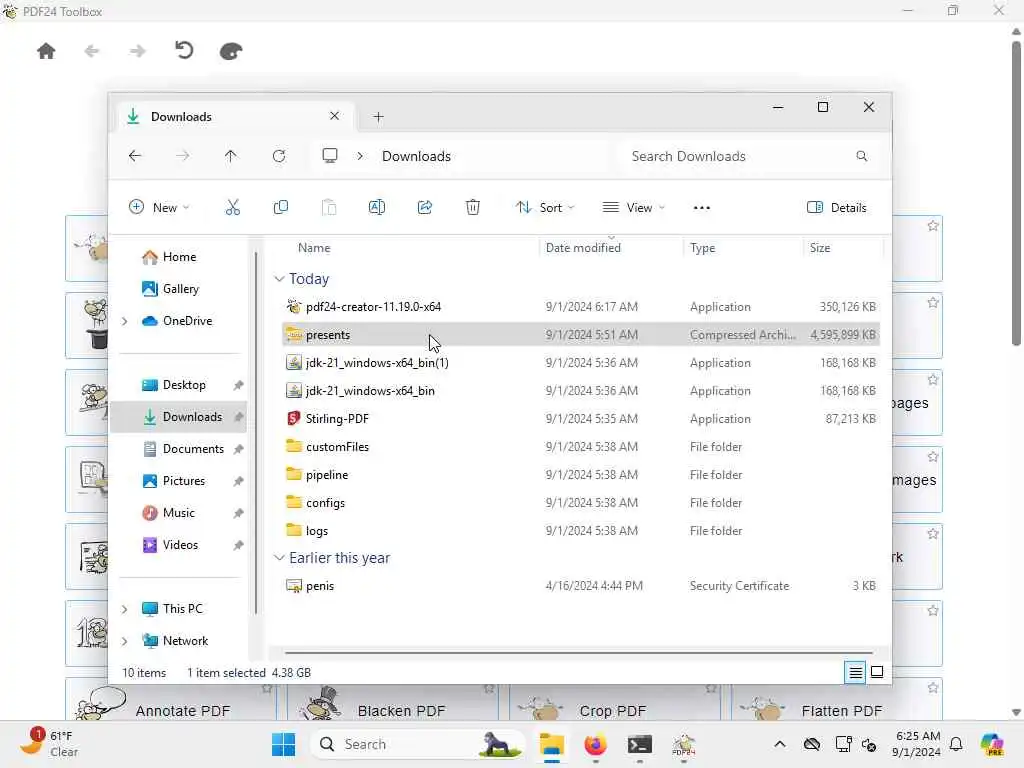The width and height of the screenshot is (1024, 768).
Task: Click the file list horizontal scrollbar
Action: (579, 652)
